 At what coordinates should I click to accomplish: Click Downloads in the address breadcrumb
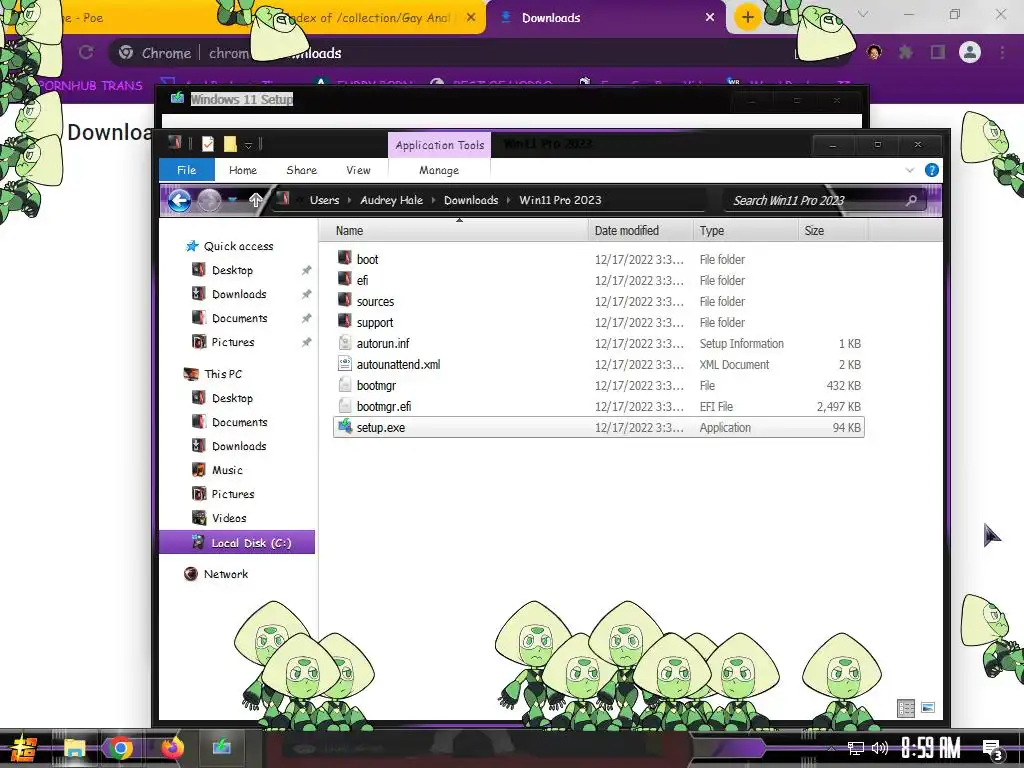(x=471, y=200)
